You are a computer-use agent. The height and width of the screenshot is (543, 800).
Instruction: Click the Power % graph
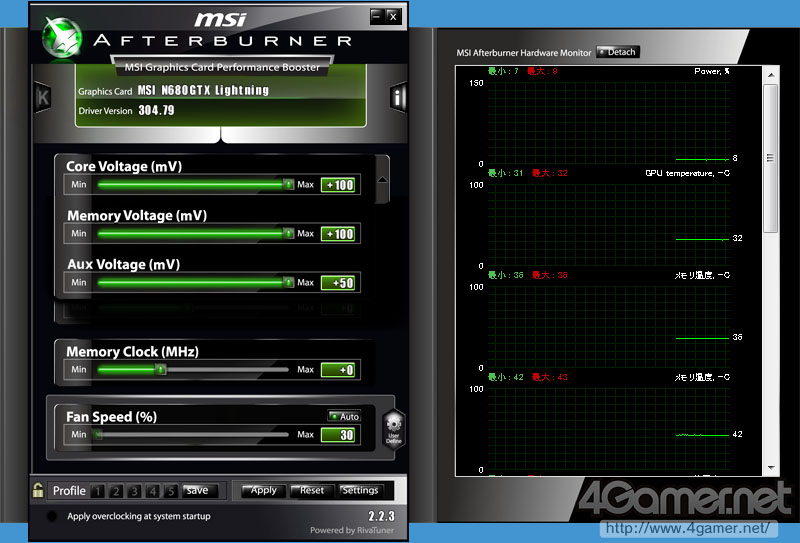(x=608, y=123)
